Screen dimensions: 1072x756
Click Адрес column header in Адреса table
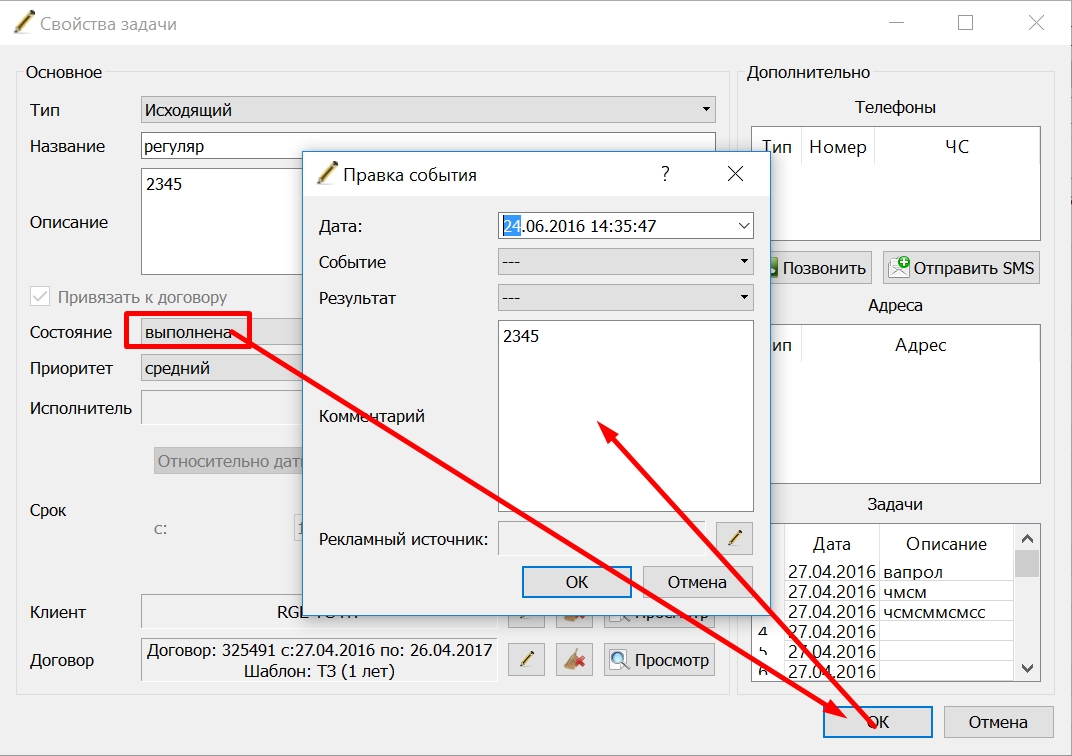(920, 345)
